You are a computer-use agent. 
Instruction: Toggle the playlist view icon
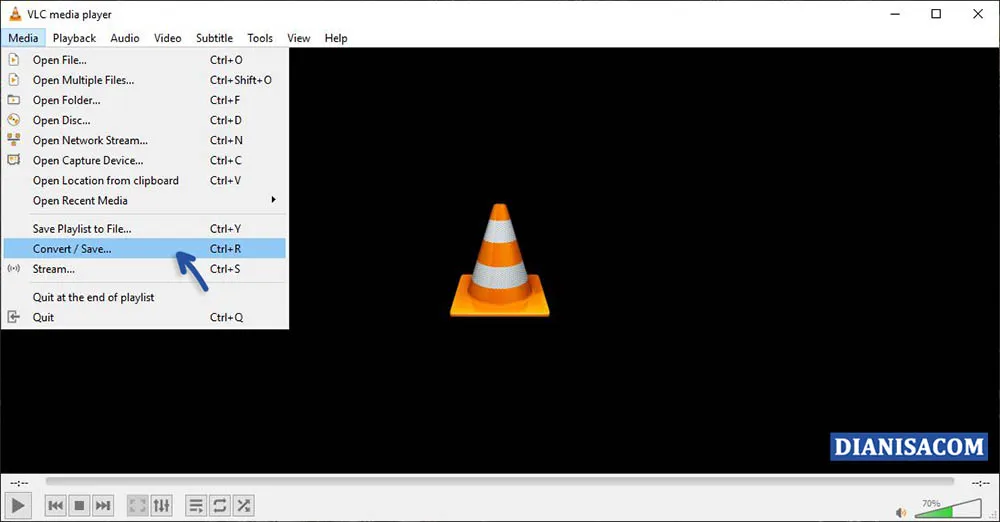[196, 506]
